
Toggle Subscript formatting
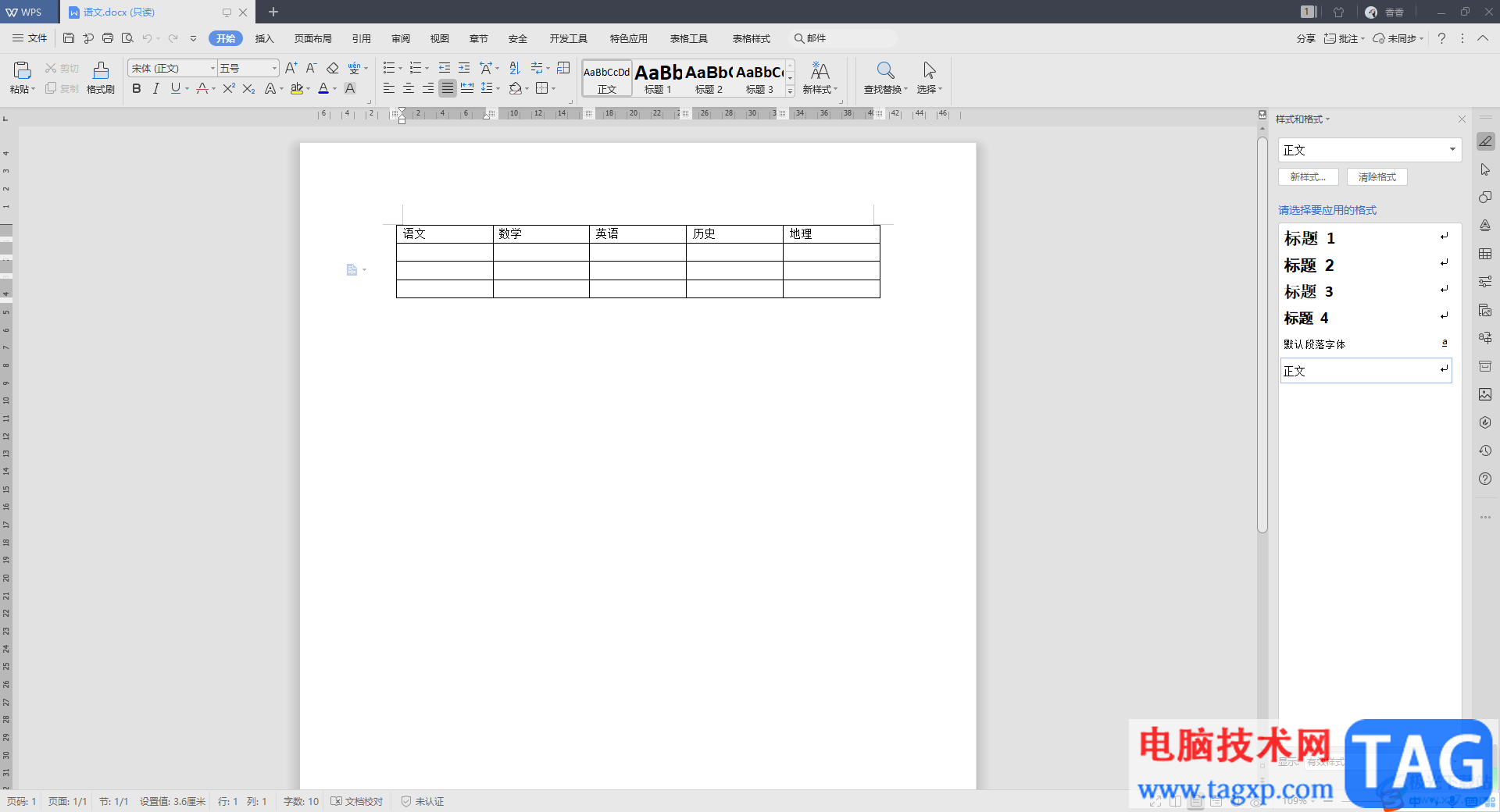click(x=248, y=88)
